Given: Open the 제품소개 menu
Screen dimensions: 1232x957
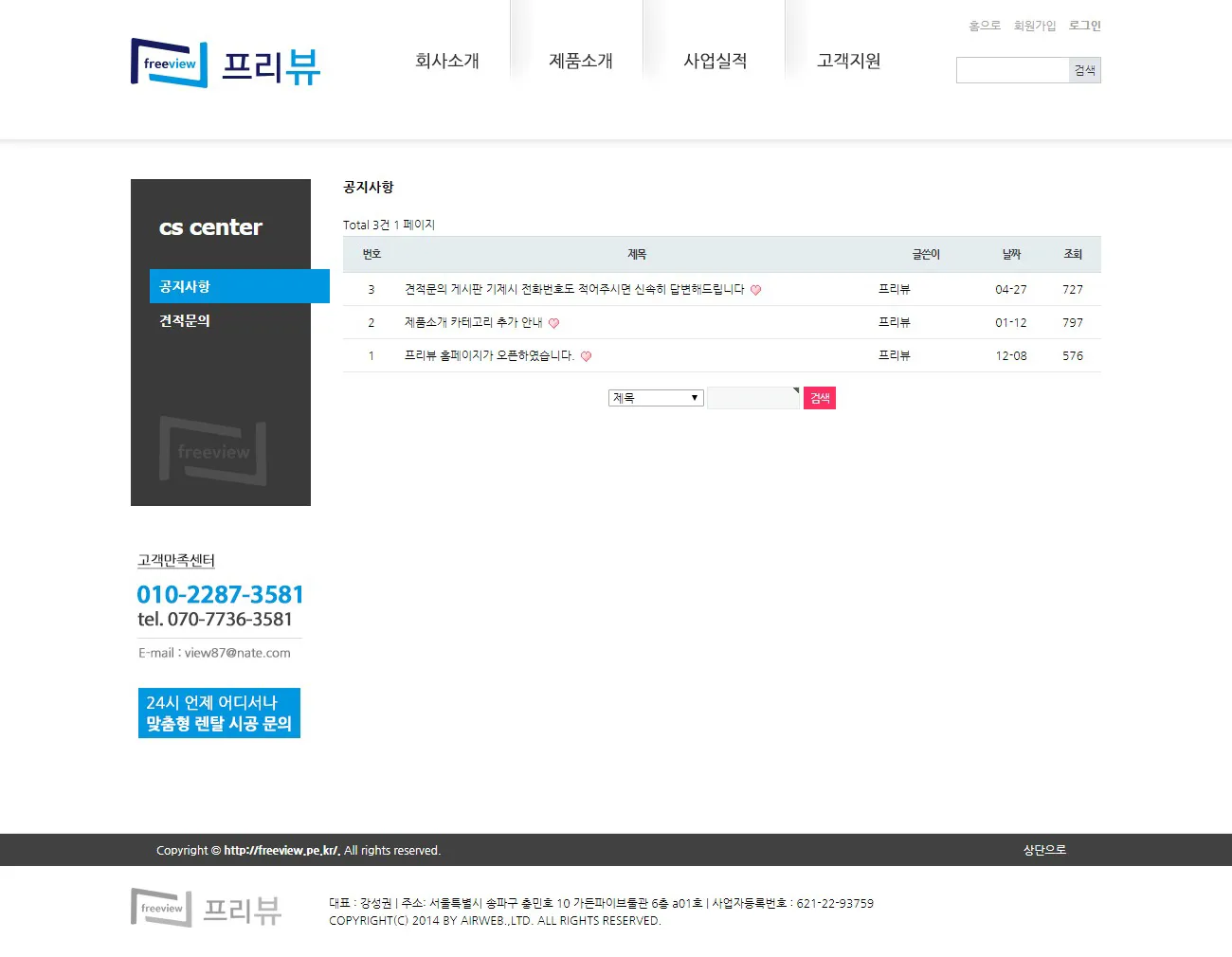Looking at the screenshot, I should point(581,61).
